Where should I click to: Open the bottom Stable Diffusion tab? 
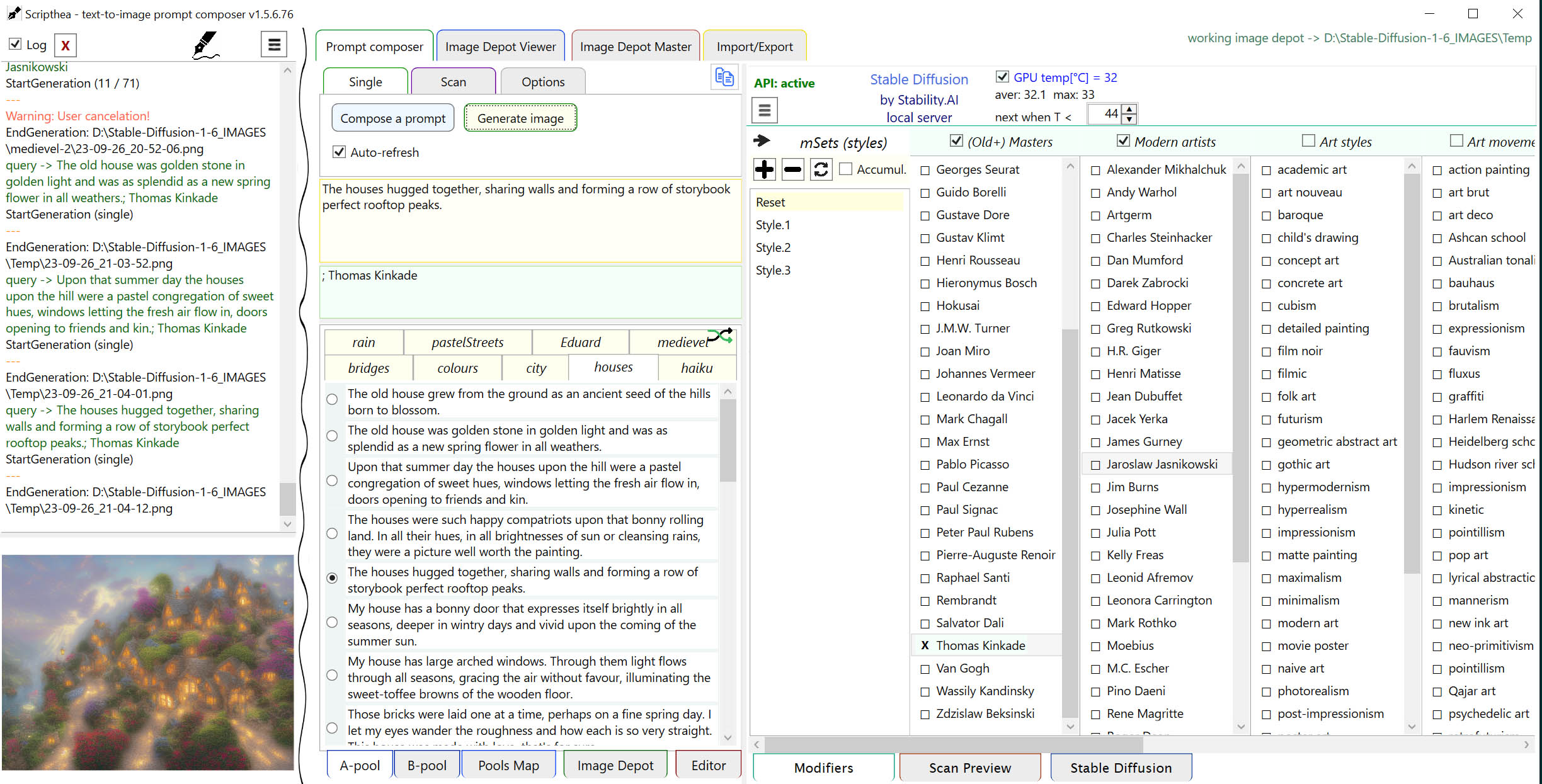1121,768
